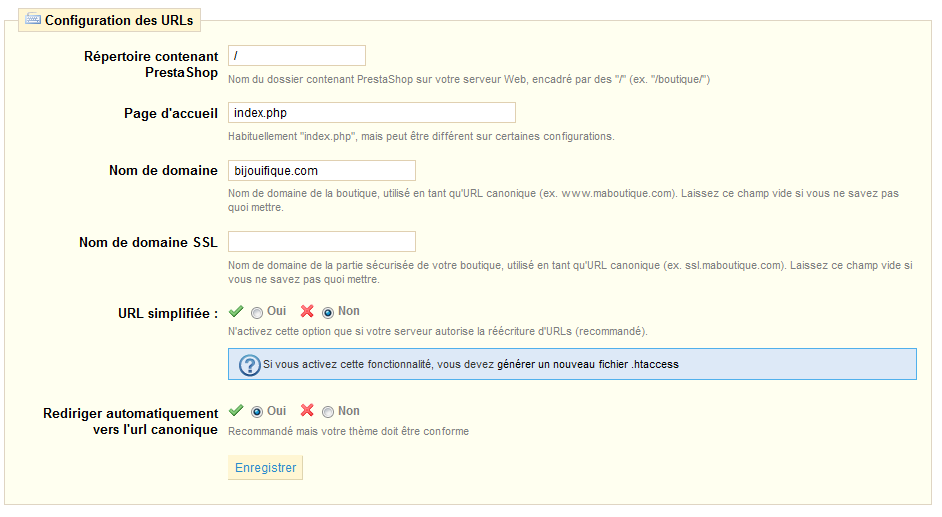
Task: Focus the Nom de domaine field
Action: (x=322, y=171)
